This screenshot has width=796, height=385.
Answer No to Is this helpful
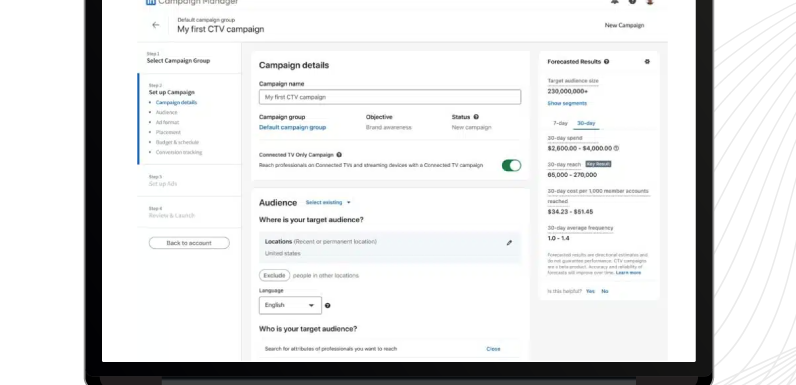[605, 291]
